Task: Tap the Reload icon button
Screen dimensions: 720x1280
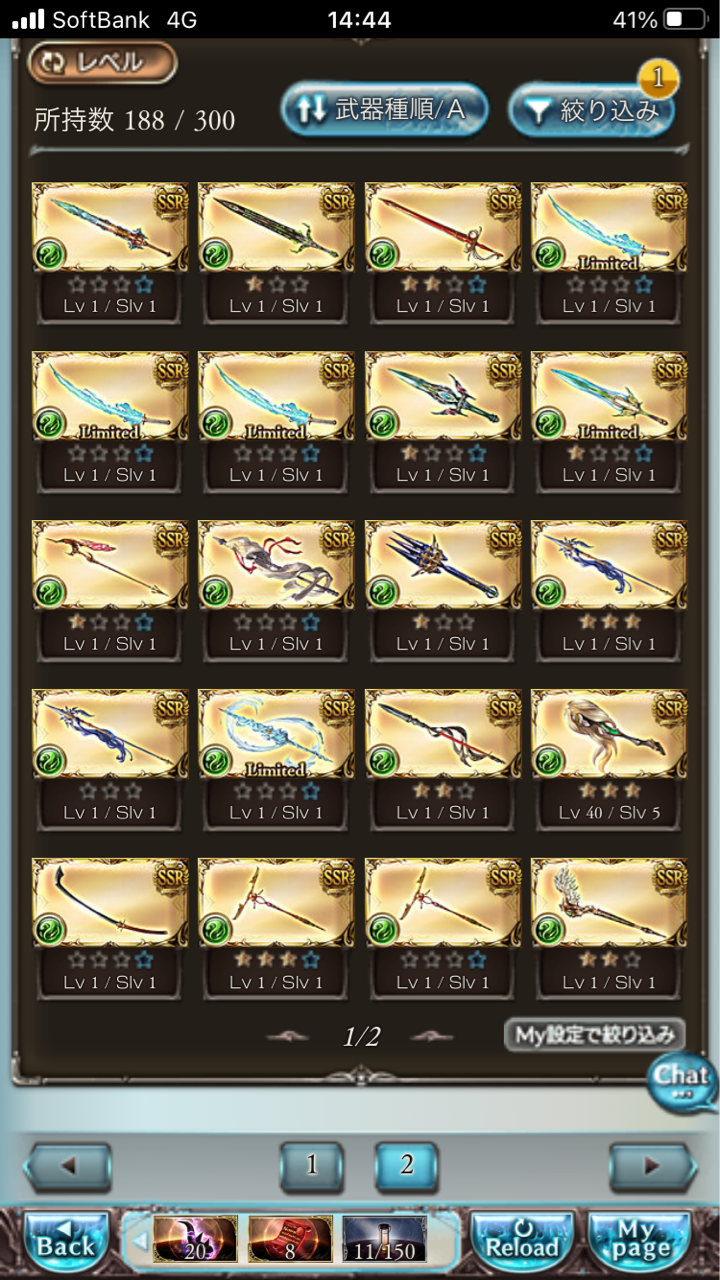Action: [x=522, y=1241]
